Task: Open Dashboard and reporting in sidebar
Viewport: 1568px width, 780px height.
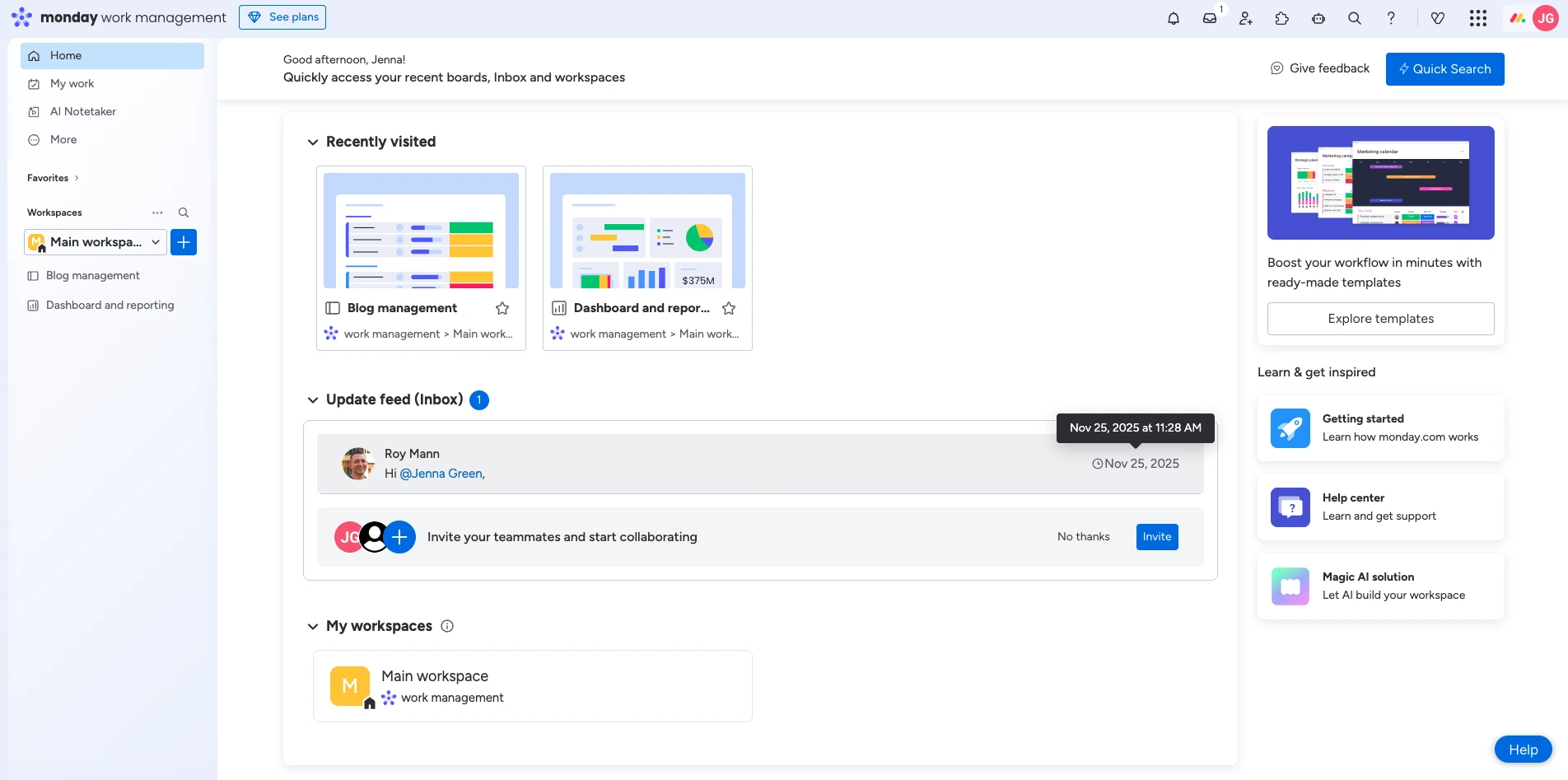Action: (x=112, y=306)
